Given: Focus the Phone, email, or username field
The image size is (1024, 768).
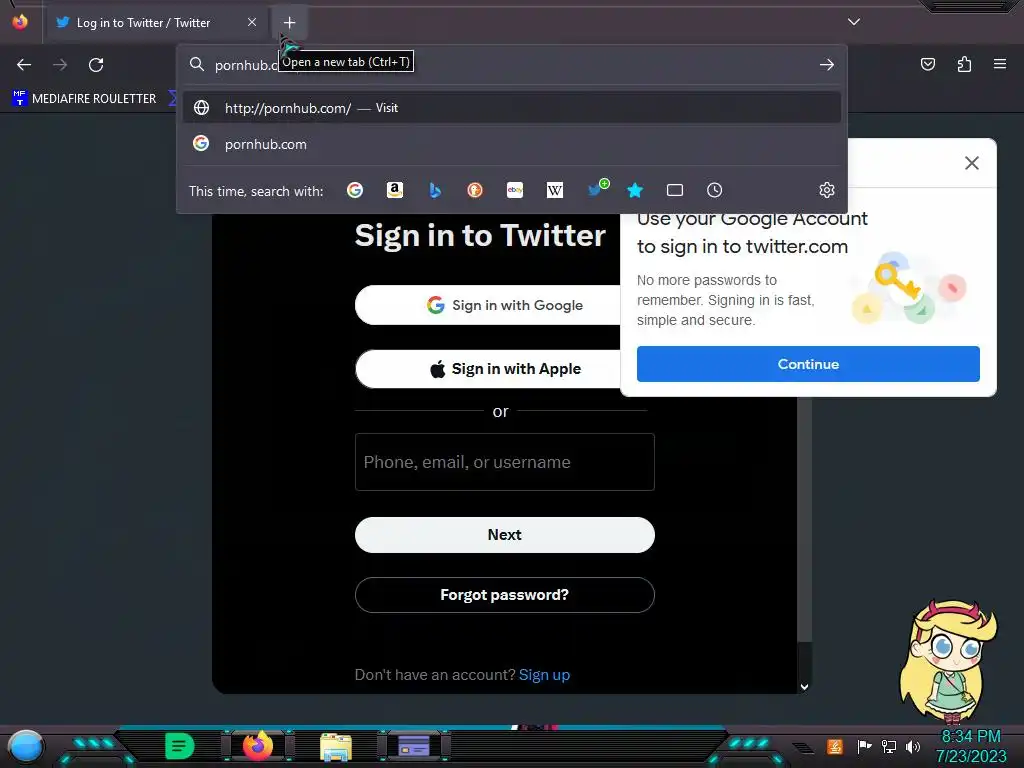Looking at the screenshot, I should click(x=504, y=462).
